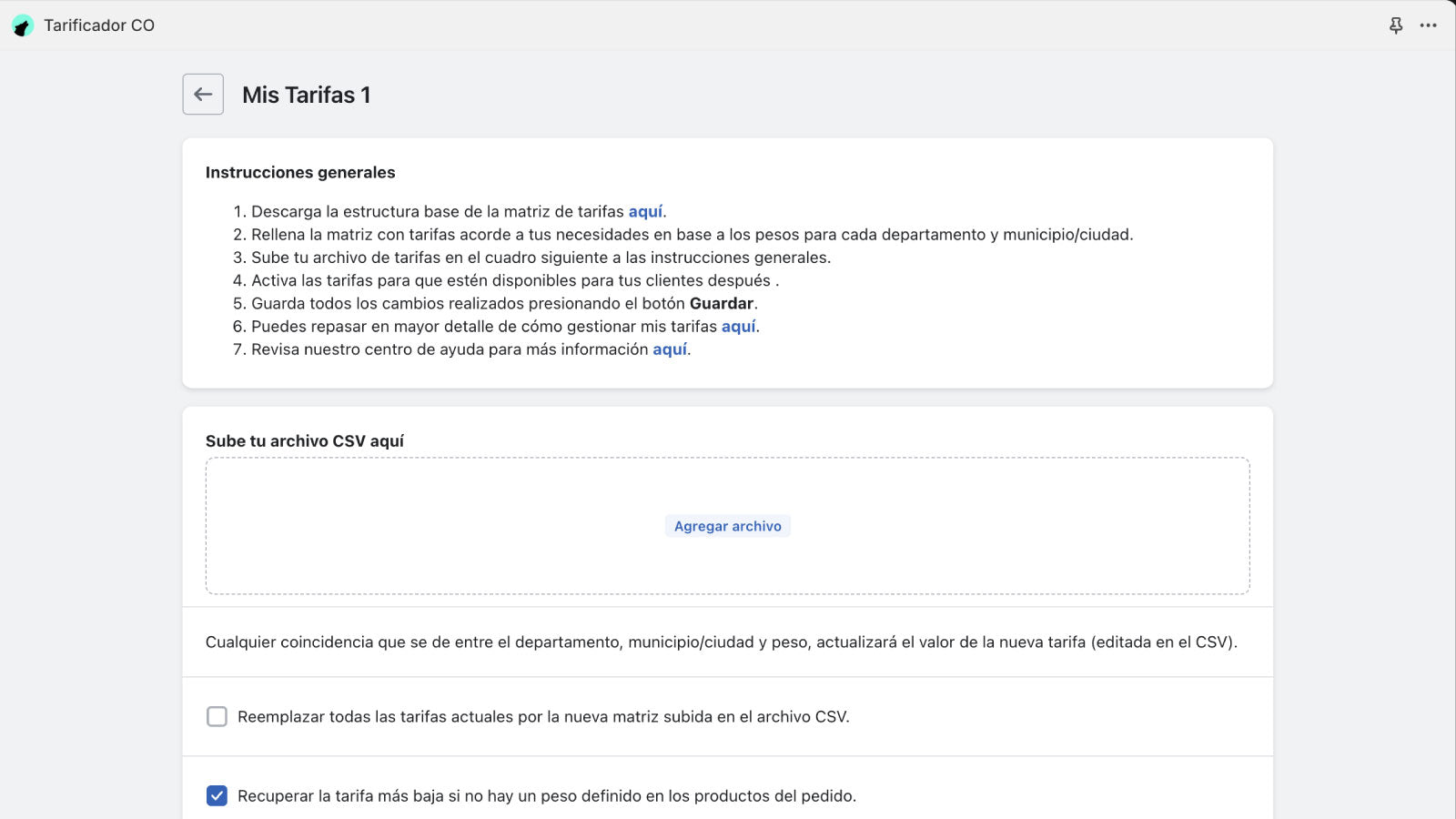Screen dimensions: 1456x819
Task: Click step 4 text 'Activa las tarifas'
Action: pos(515,280)
